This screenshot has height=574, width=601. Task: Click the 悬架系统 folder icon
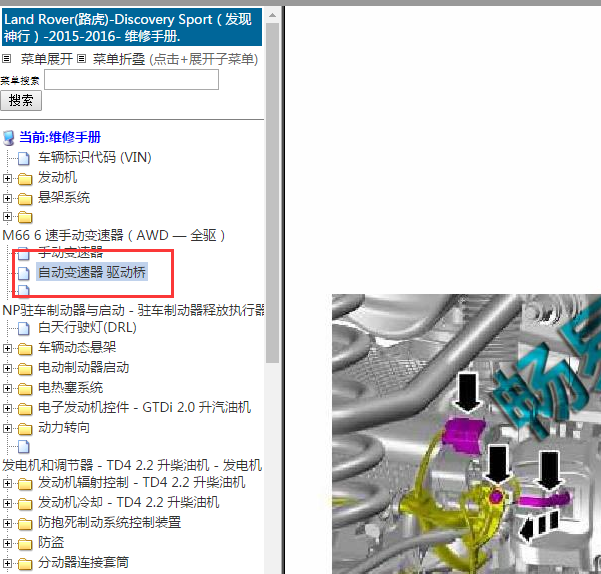click(25, 198)
